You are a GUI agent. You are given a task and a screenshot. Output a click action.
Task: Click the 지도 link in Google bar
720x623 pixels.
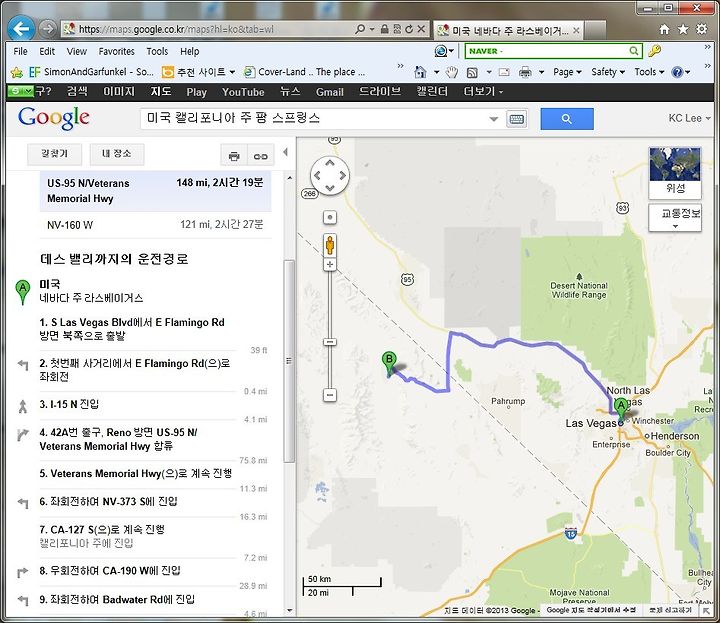tap(161, 92)
